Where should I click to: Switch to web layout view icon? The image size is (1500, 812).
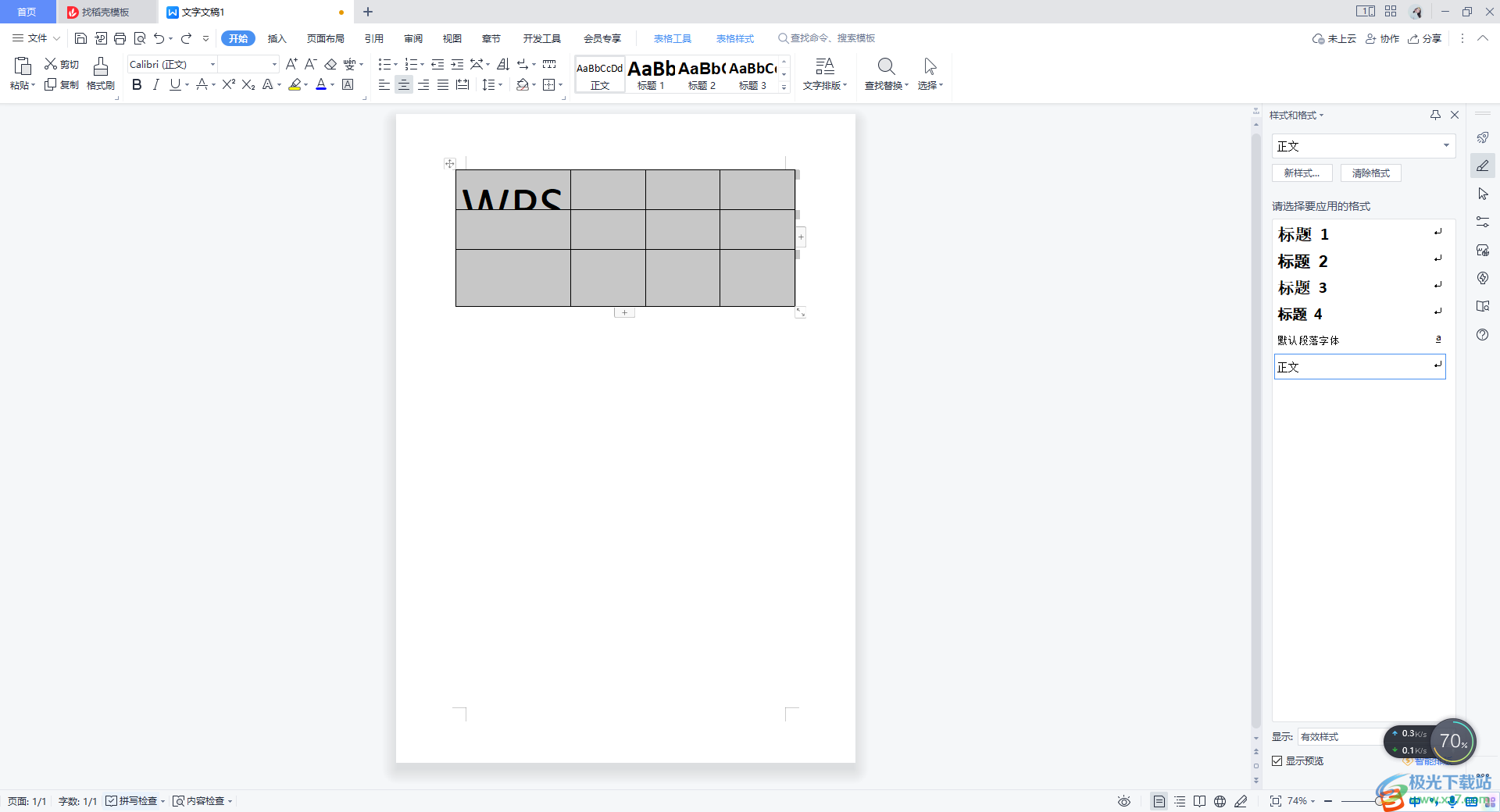click(x=1220, y=801)
